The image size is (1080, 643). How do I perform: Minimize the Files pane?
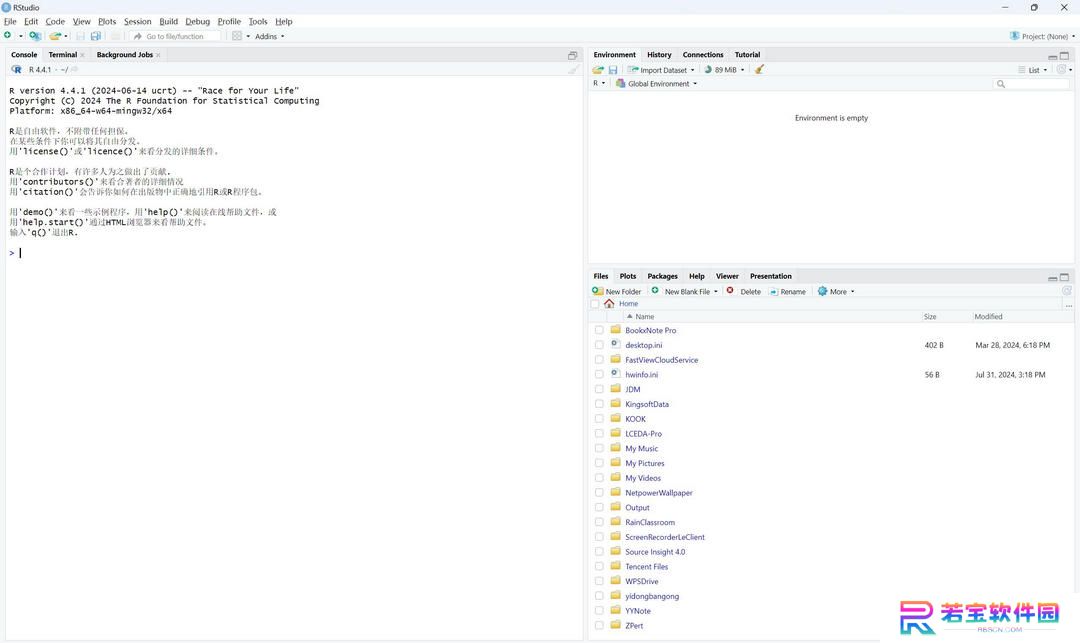1052,278
